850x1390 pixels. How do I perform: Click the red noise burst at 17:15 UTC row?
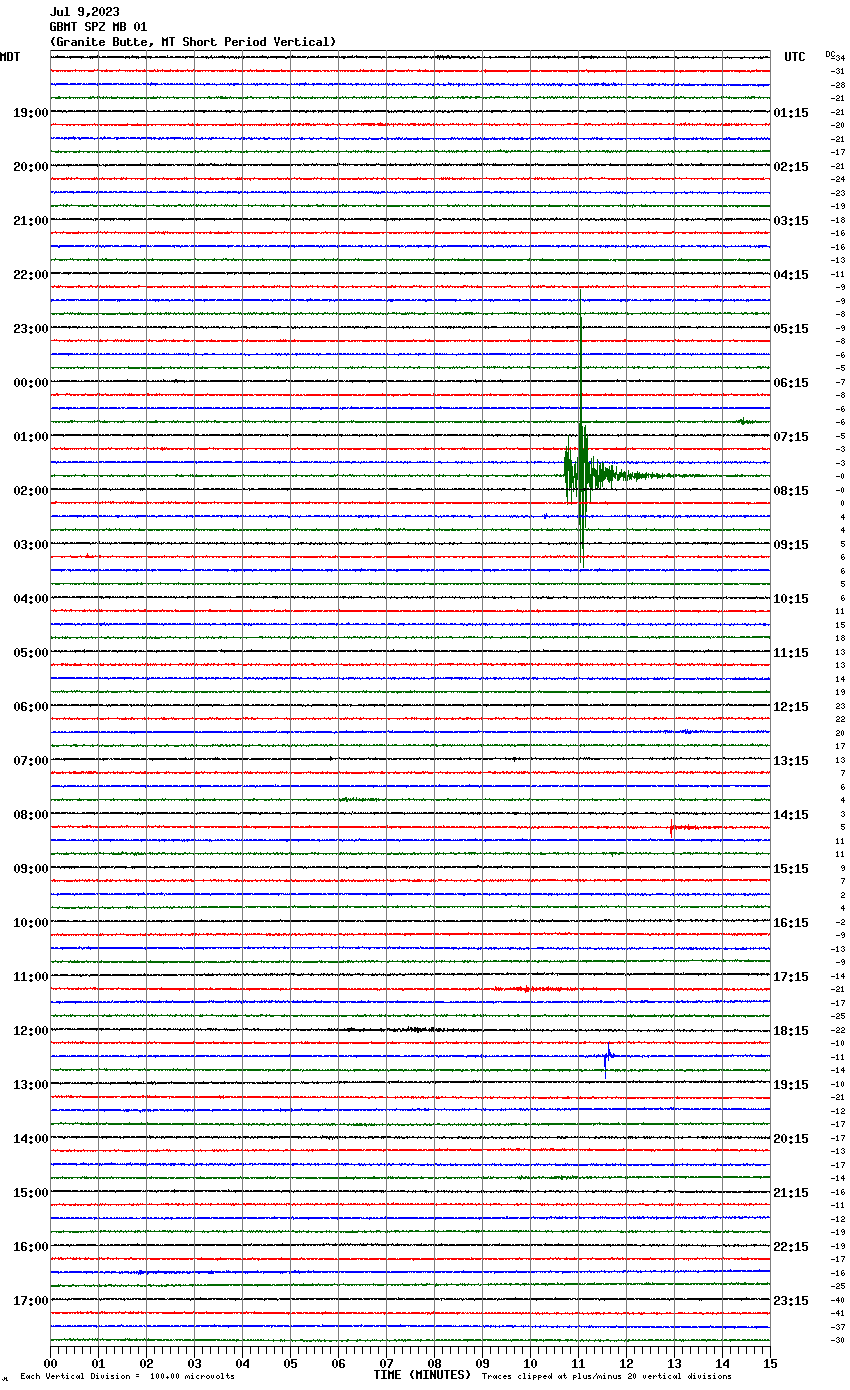click(x=530, y=988)
